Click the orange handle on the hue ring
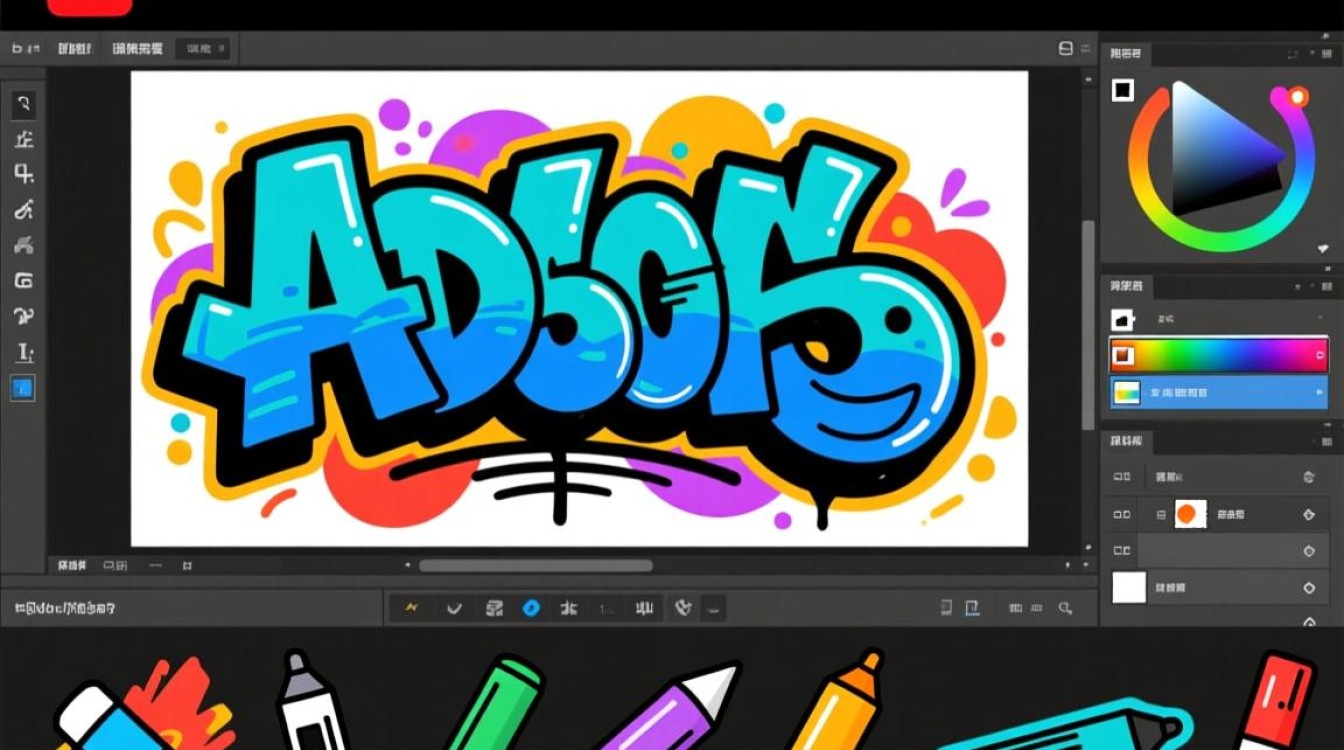Viewport: 1344px width, 750px height. tap(1297, 97)
